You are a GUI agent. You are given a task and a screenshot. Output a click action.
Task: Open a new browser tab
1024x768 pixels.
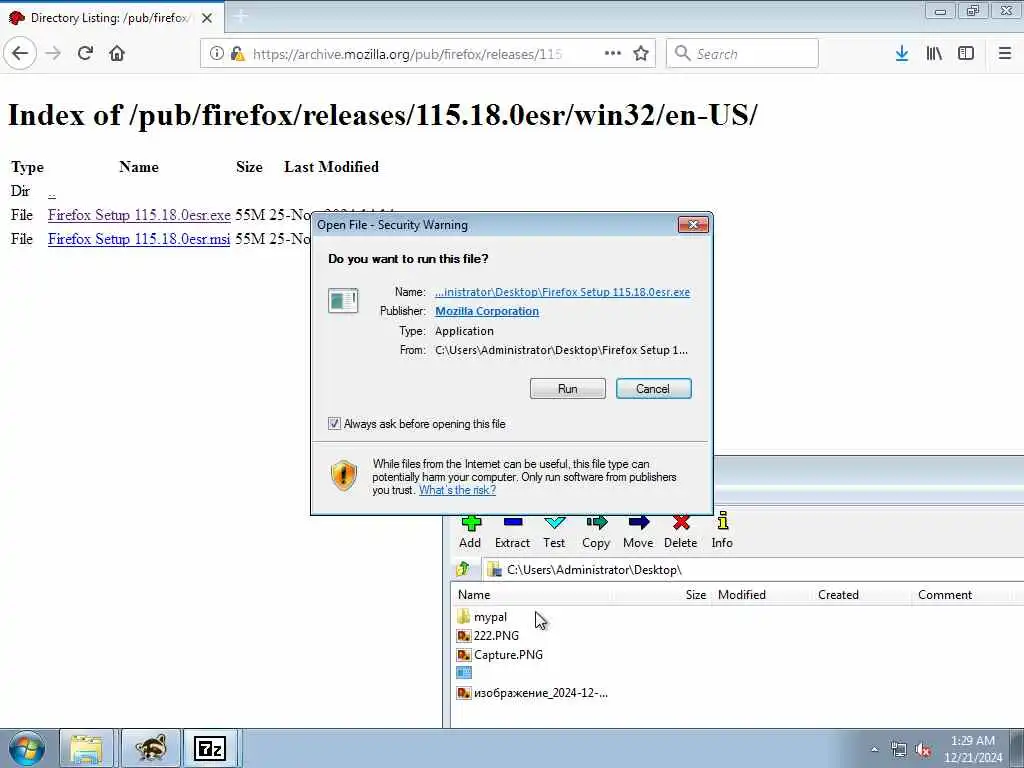240,17
